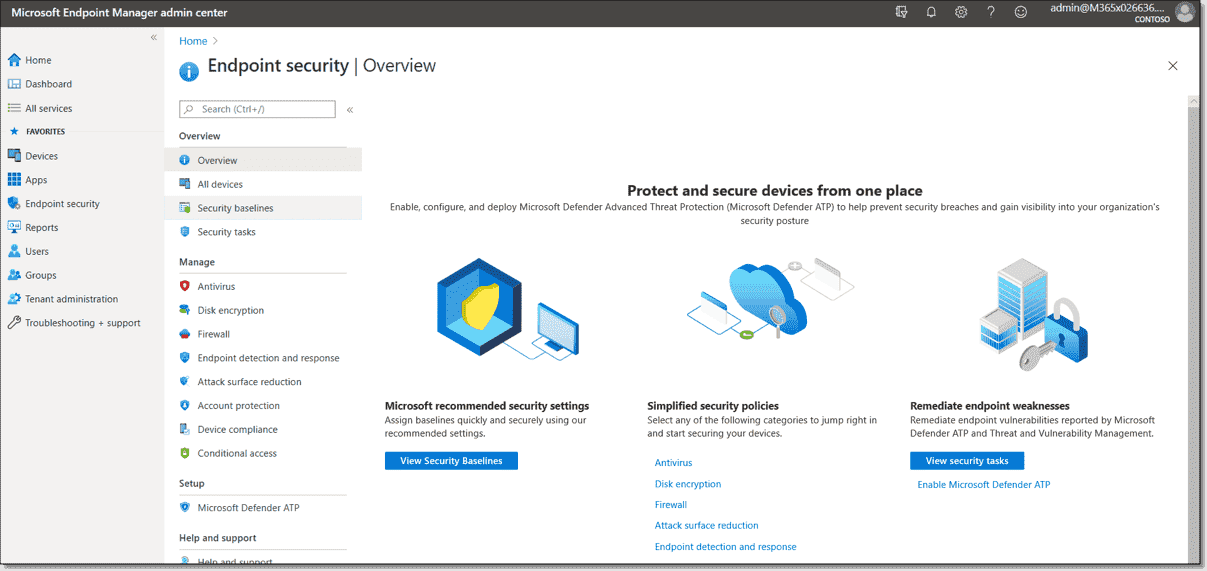Click the Microsoft recommended security settings heading
1207x571 pixels.
point(487,406)
